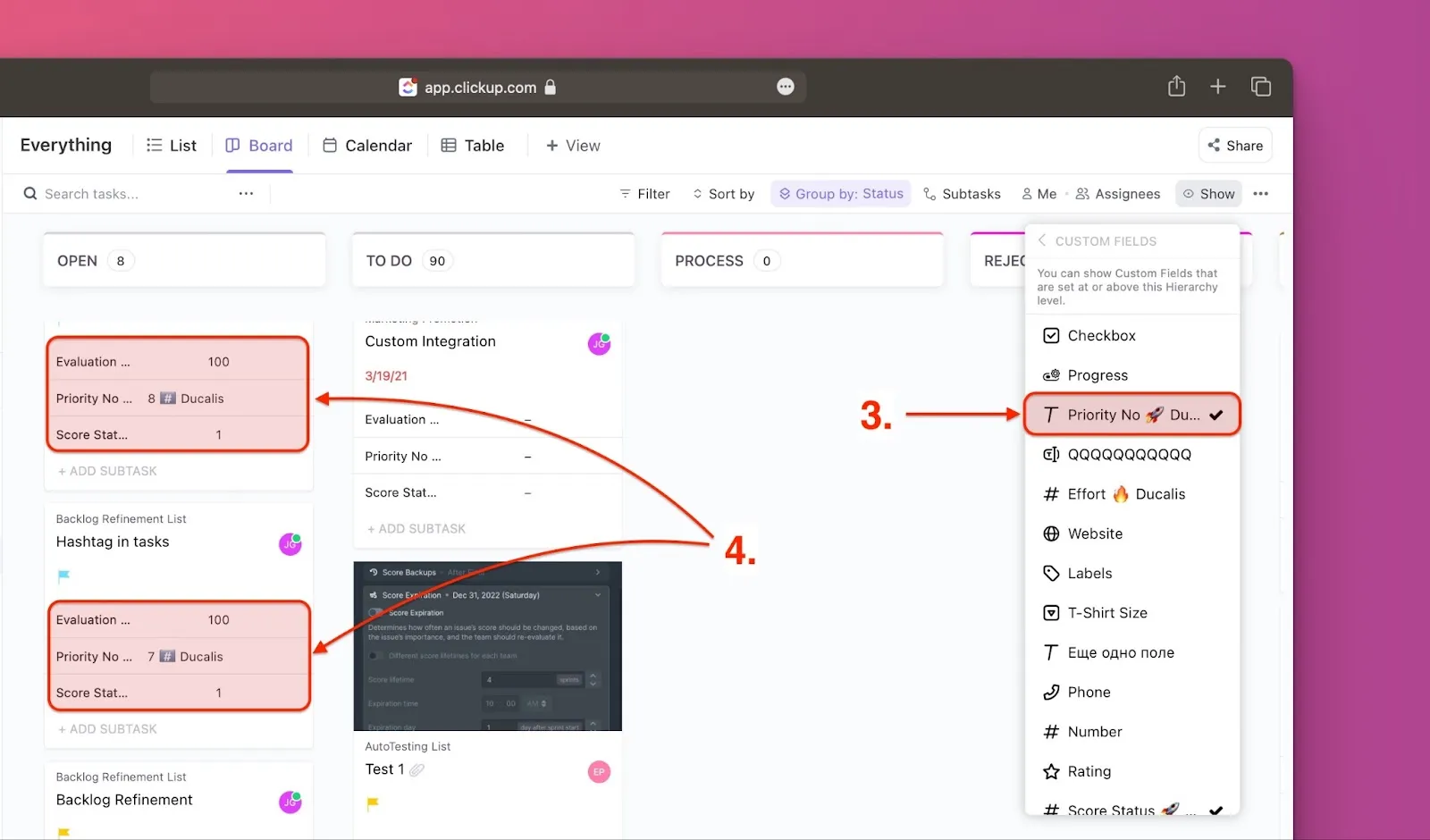
Task: Click the Share button
Action: point(1235,145)
